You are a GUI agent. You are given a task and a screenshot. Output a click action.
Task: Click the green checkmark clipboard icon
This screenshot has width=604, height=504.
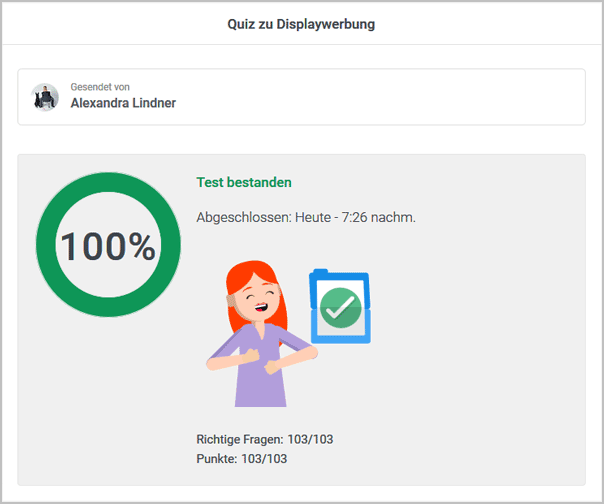pos(340,306)
